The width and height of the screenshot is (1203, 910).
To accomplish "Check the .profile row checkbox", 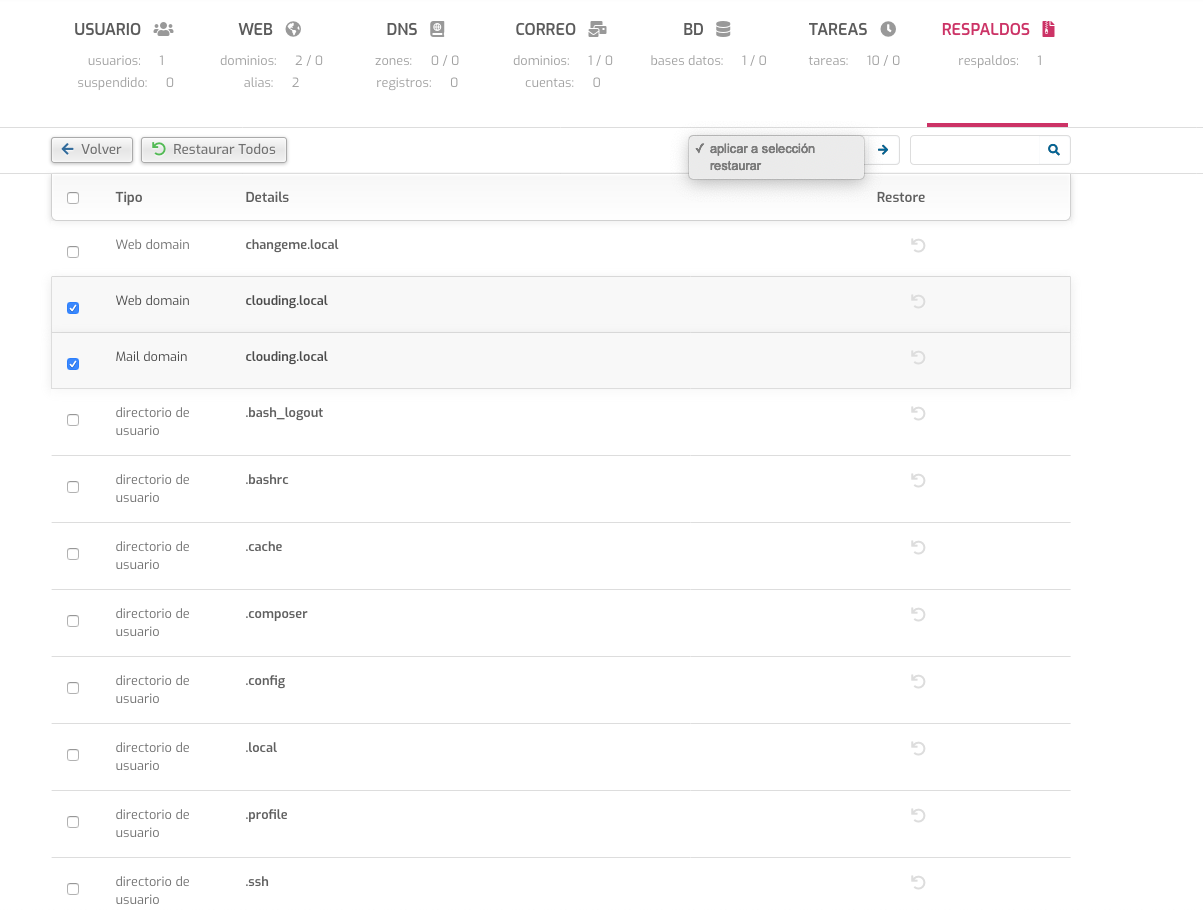I will pos(73,822).
